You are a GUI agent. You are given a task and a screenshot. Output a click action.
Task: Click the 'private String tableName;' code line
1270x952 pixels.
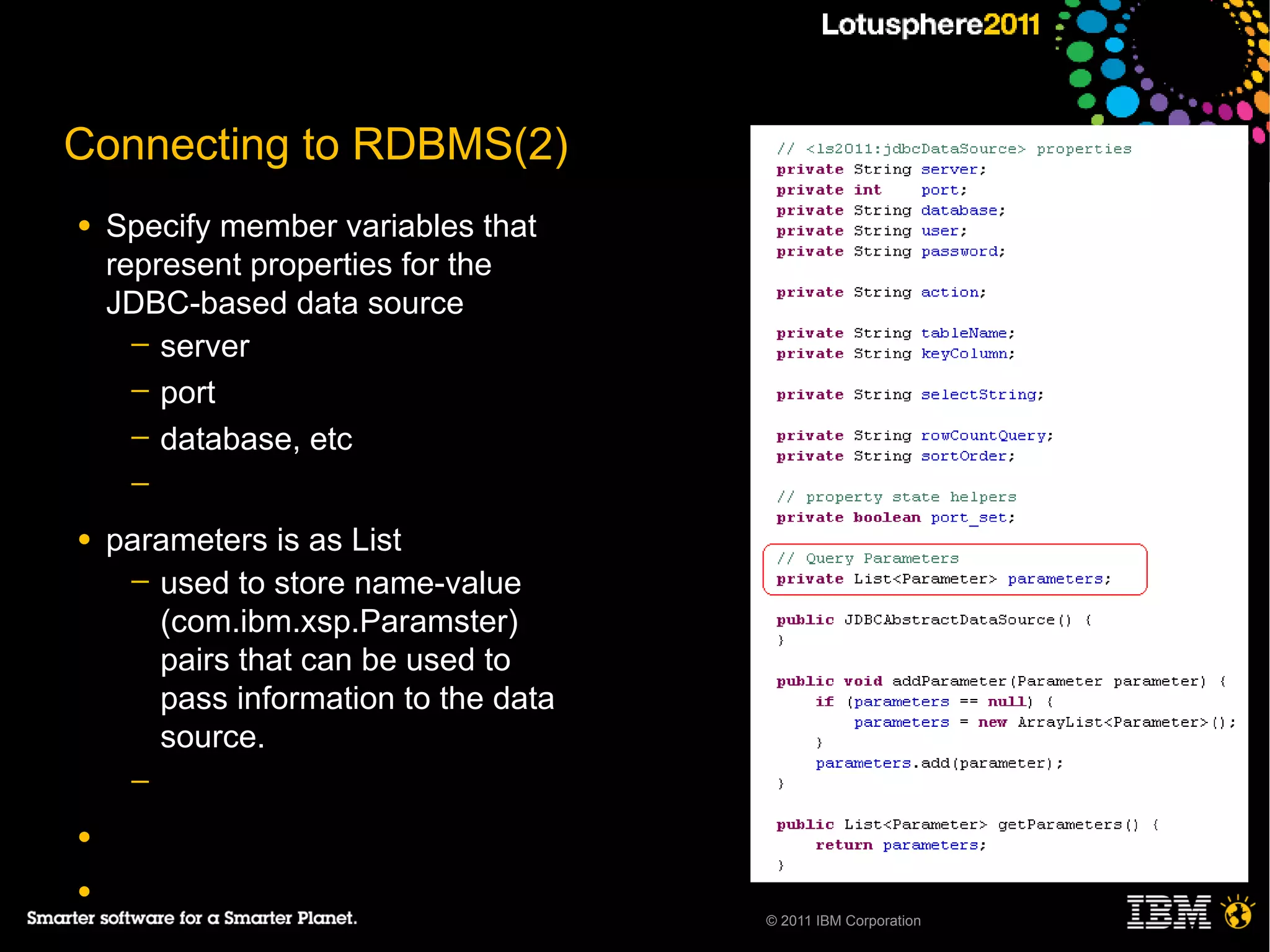(895, 333)
